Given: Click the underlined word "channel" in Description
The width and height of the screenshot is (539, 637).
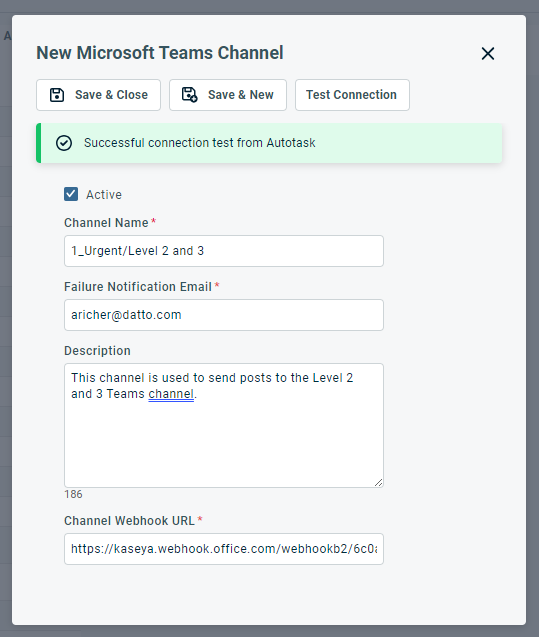Looking at the screenshot, I should pos(171,394).
